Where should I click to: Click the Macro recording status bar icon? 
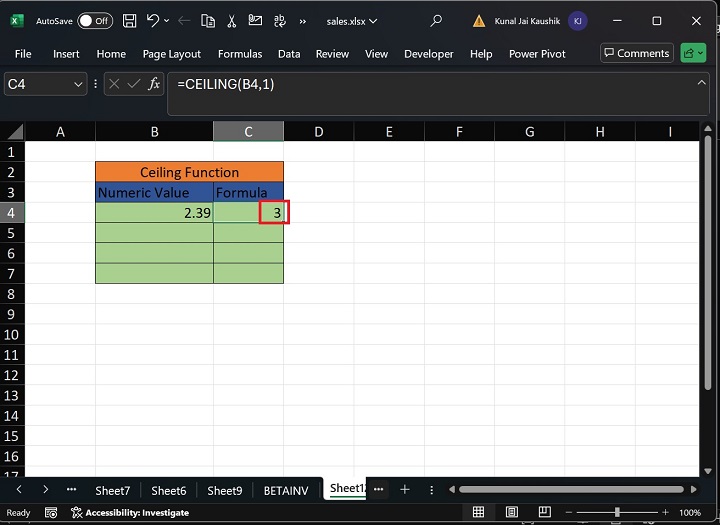point(51,512)
